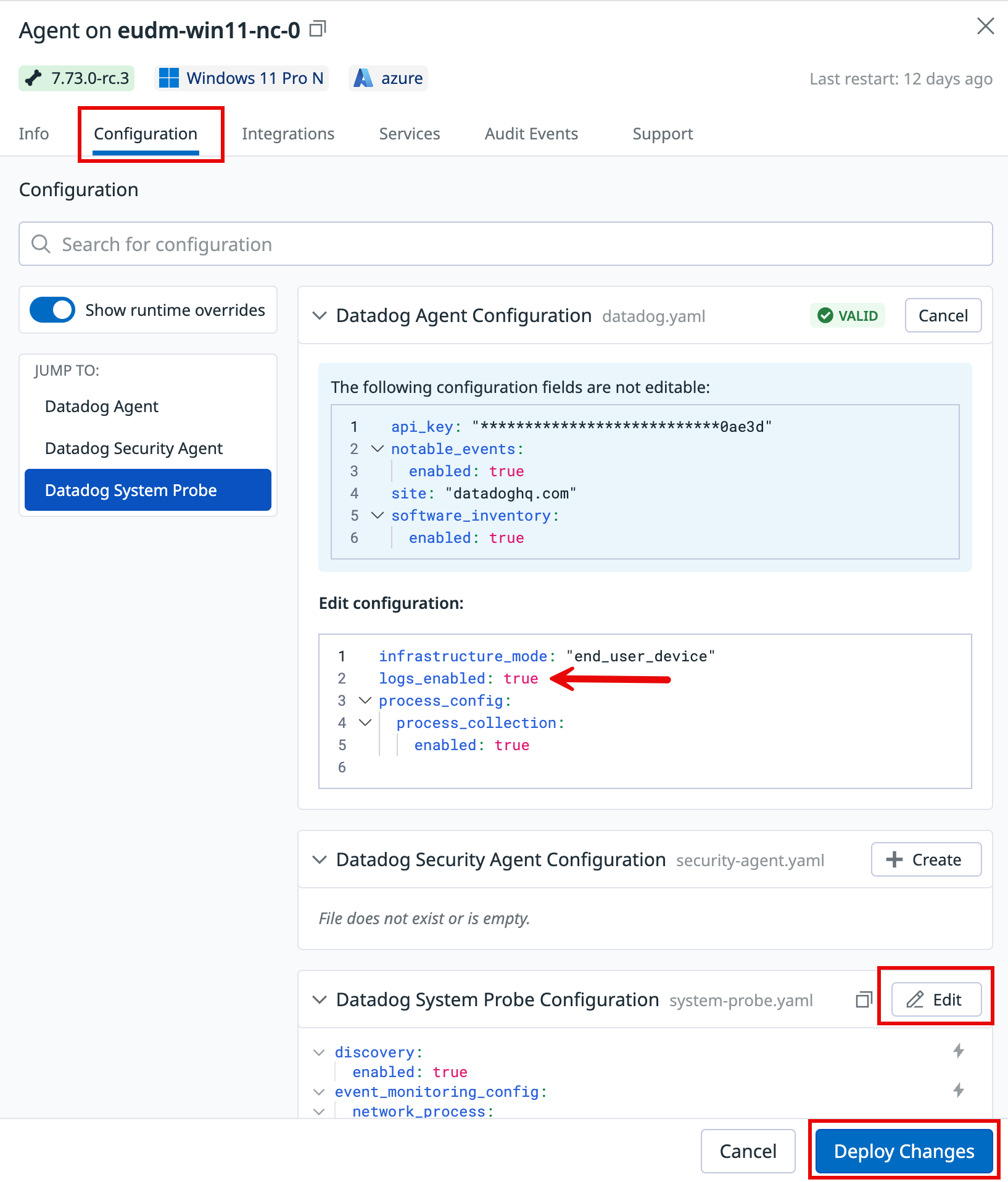Click lightning icon beside event_monitoring_config

pyautogui.click(x=959, y=1090)
